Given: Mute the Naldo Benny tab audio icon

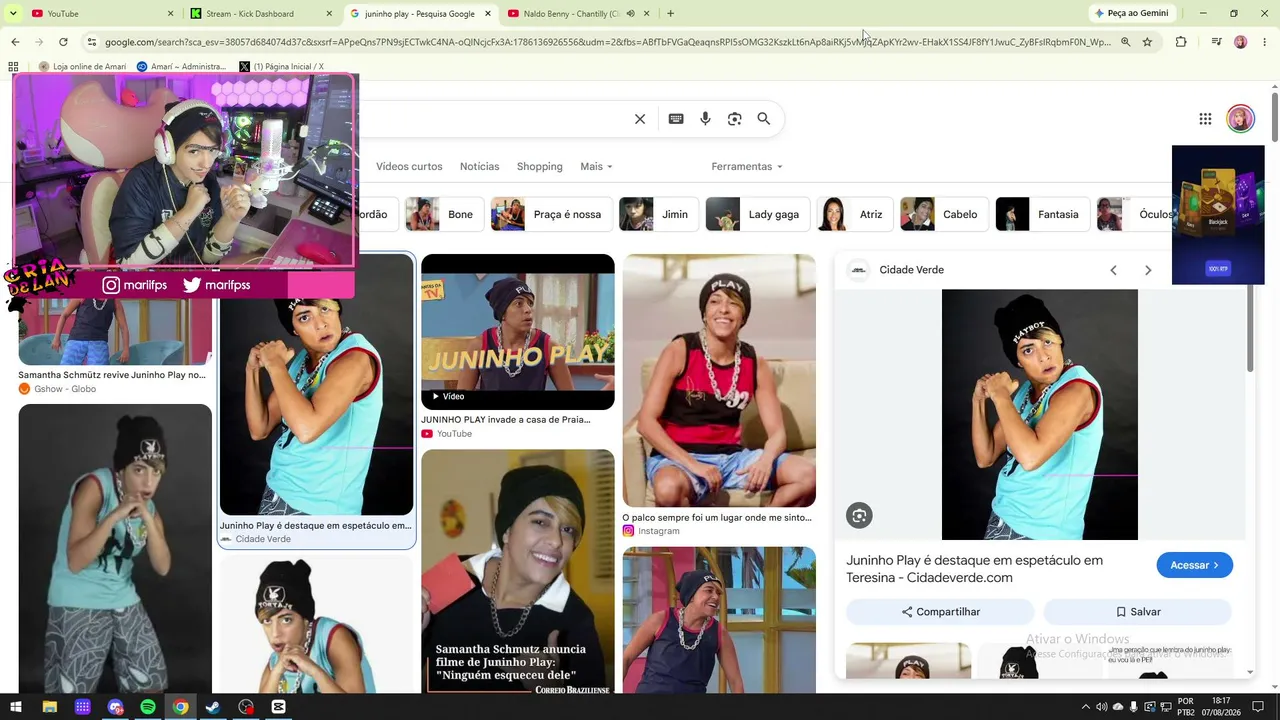Looking at the screenshot, I should pos(630,13).
